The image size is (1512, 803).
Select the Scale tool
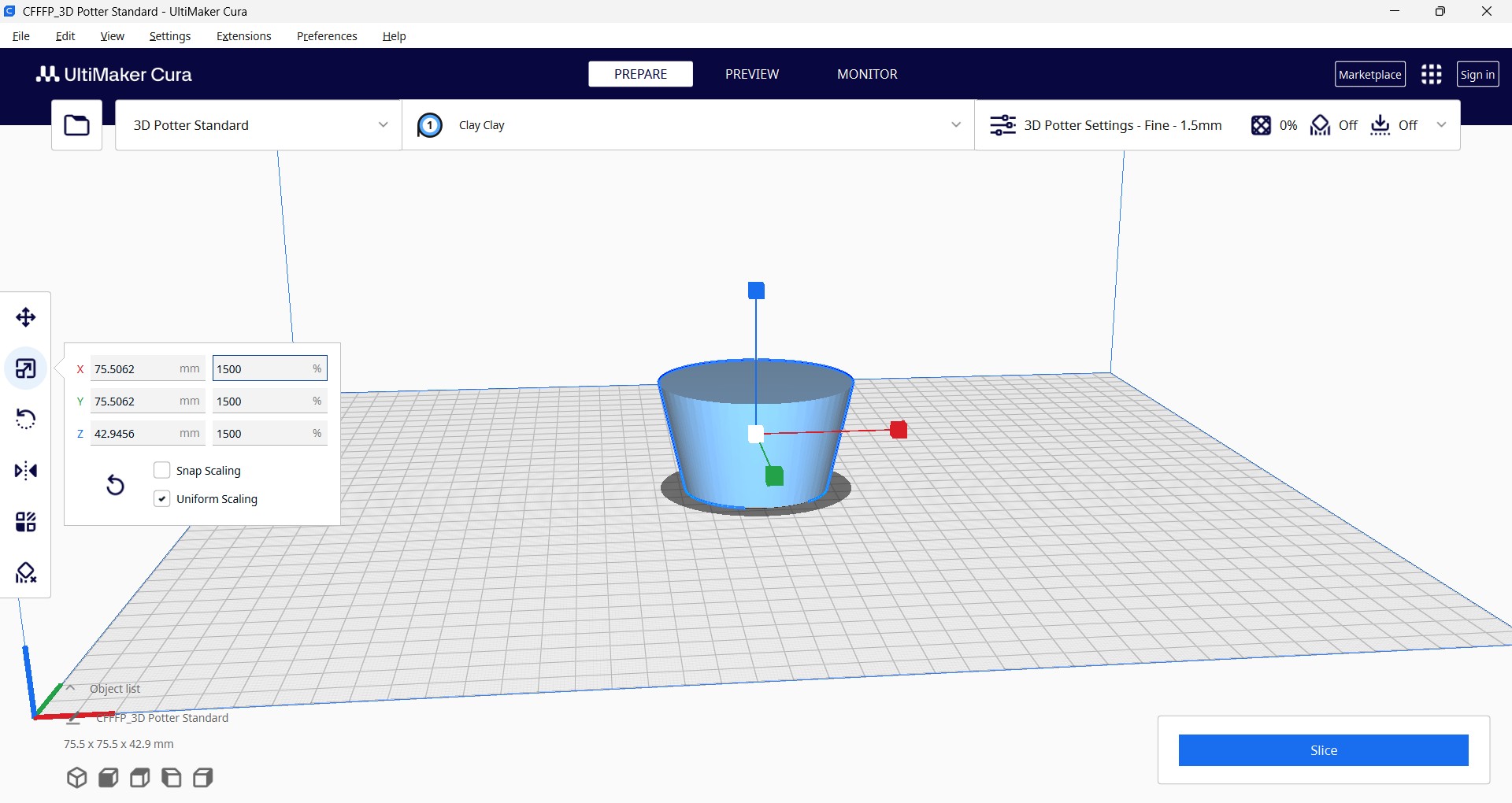pos(26,368)
